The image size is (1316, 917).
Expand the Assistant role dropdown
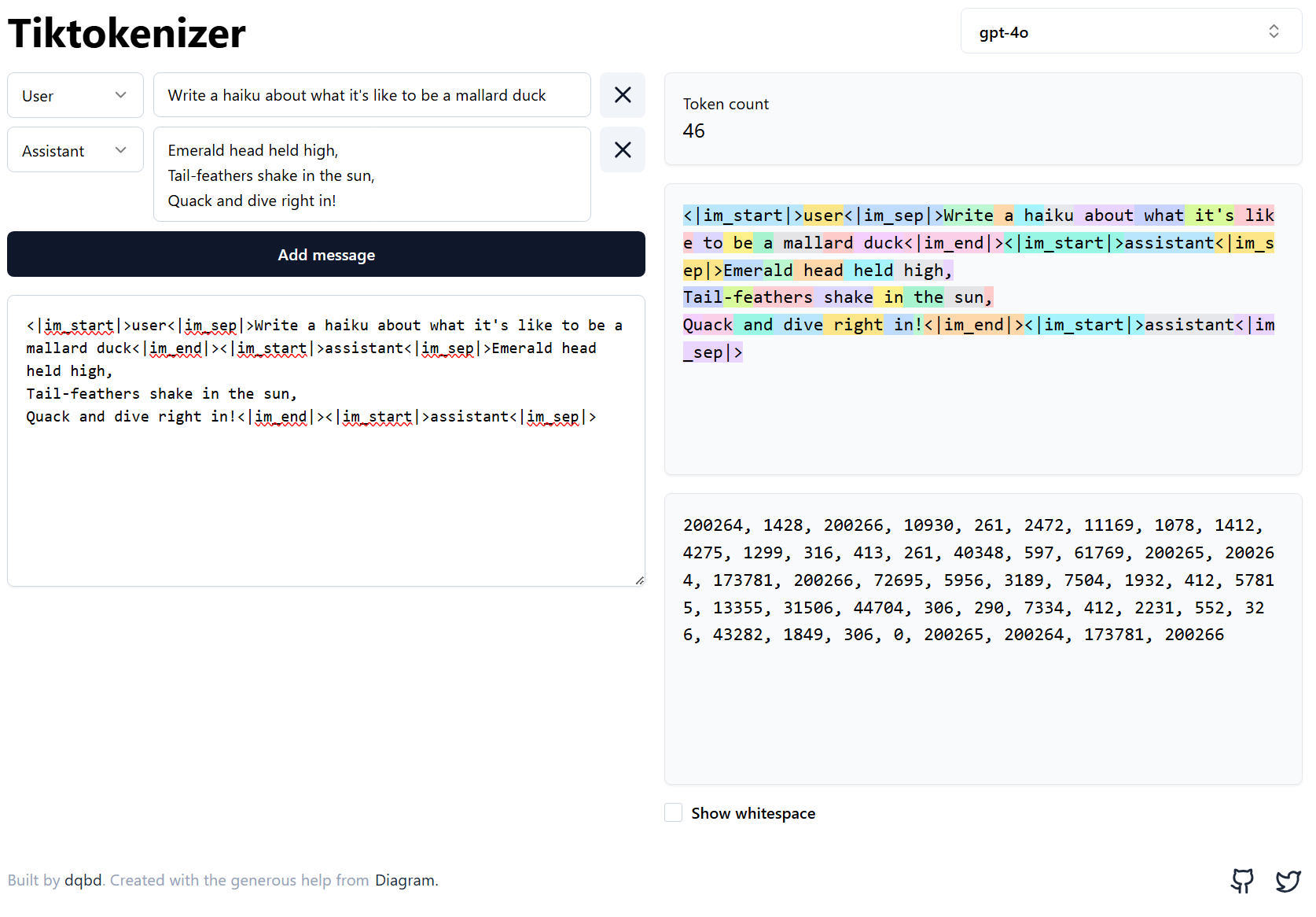(x=75, y=149)
